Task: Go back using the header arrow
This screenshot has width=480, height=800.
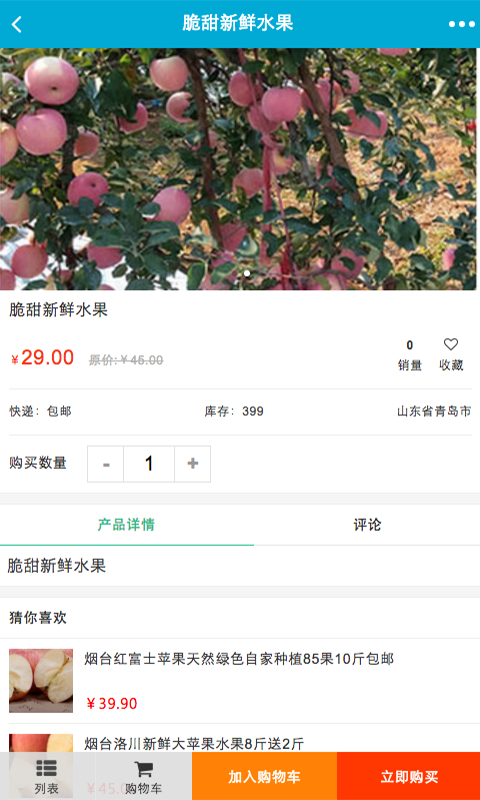Action: (17, 24)
